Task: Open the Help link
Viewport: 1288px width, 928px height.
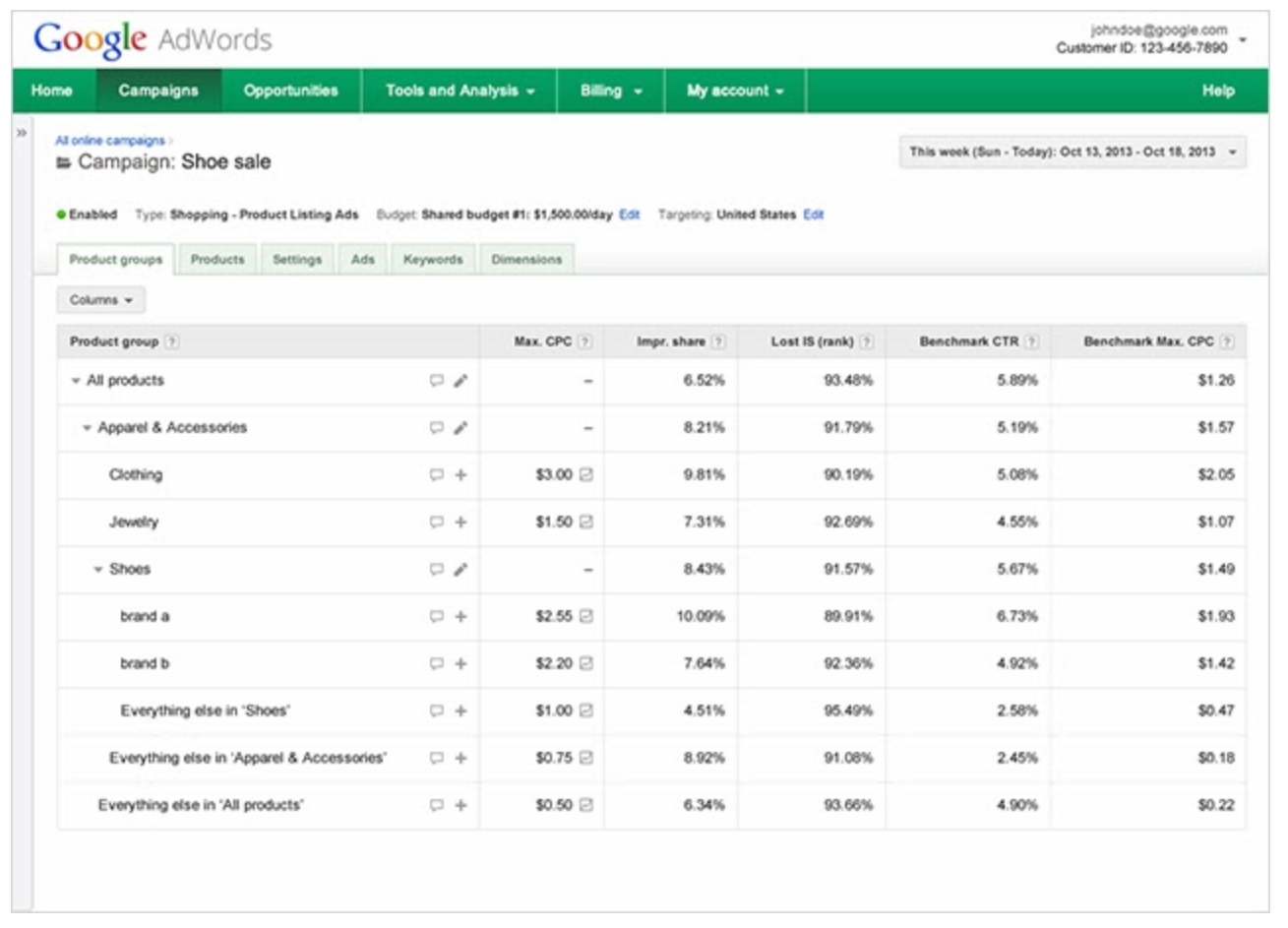Action: pos(1218,91)
